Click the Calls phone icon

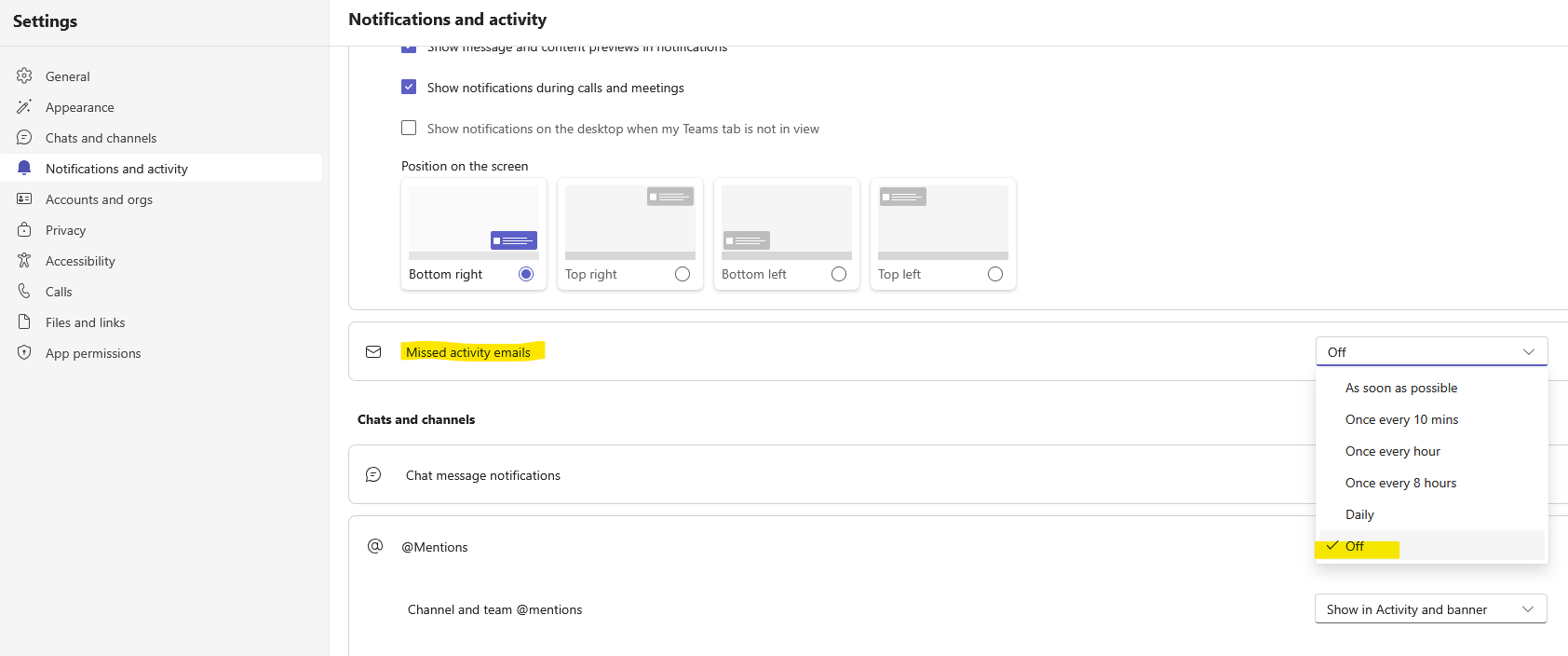[x=24, y=292]
